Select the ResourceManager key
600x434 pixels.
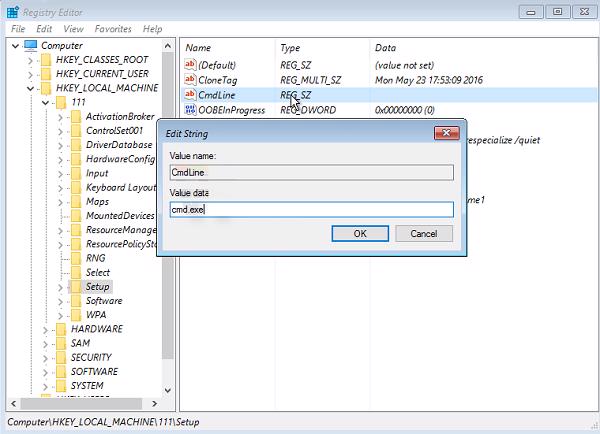tap(121, 230)
